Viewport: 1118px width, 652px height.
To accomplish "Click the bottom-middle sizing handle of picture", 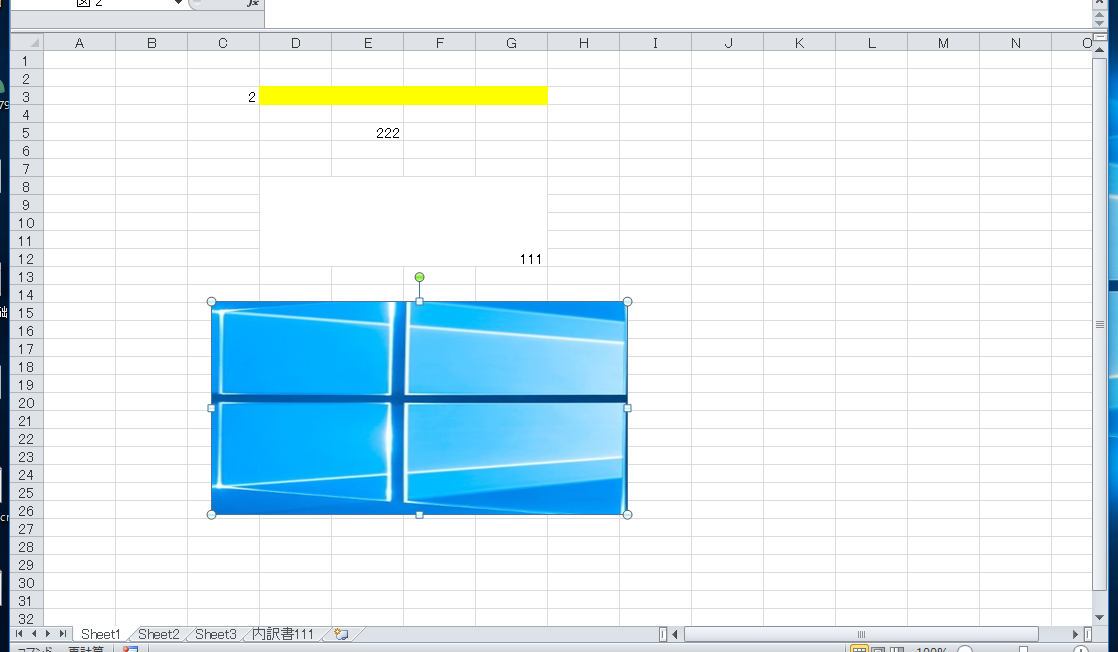I will [419, 514].
